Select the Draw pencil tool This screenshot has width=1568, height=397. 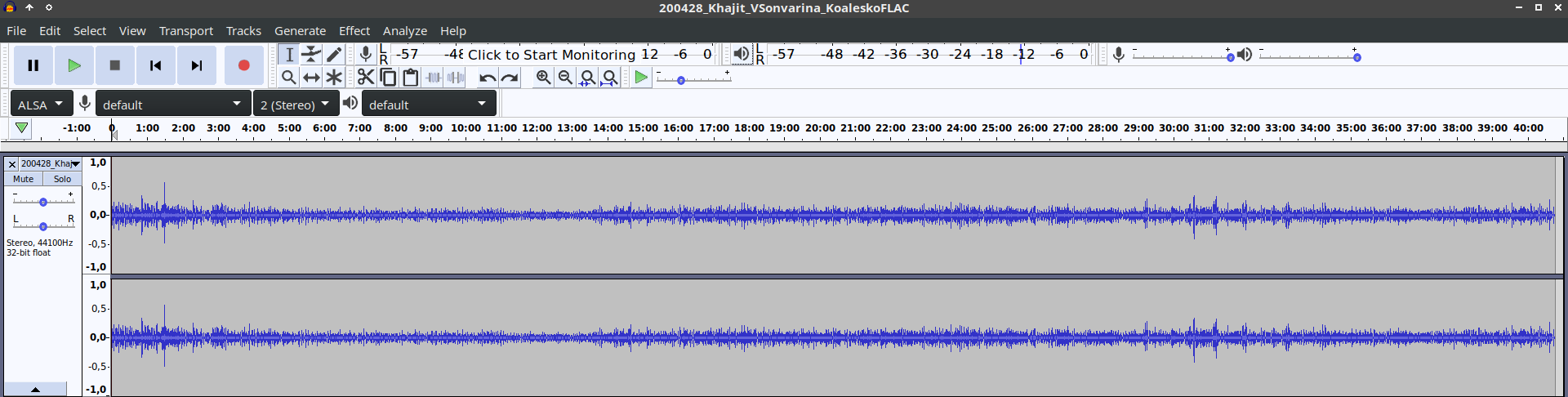(334, 55)
